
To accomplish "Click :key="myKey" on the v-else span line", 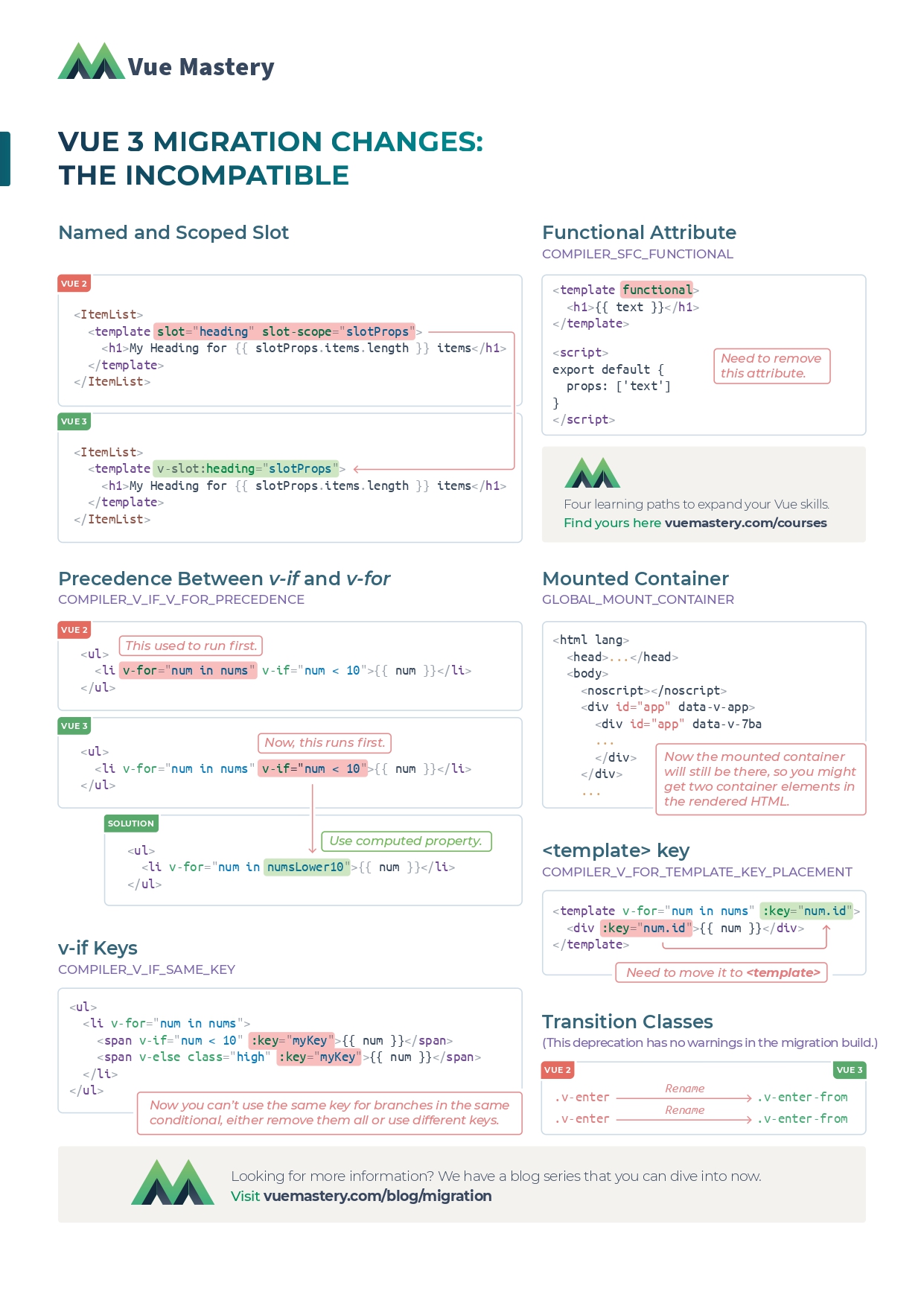I will pos(319,1057).
